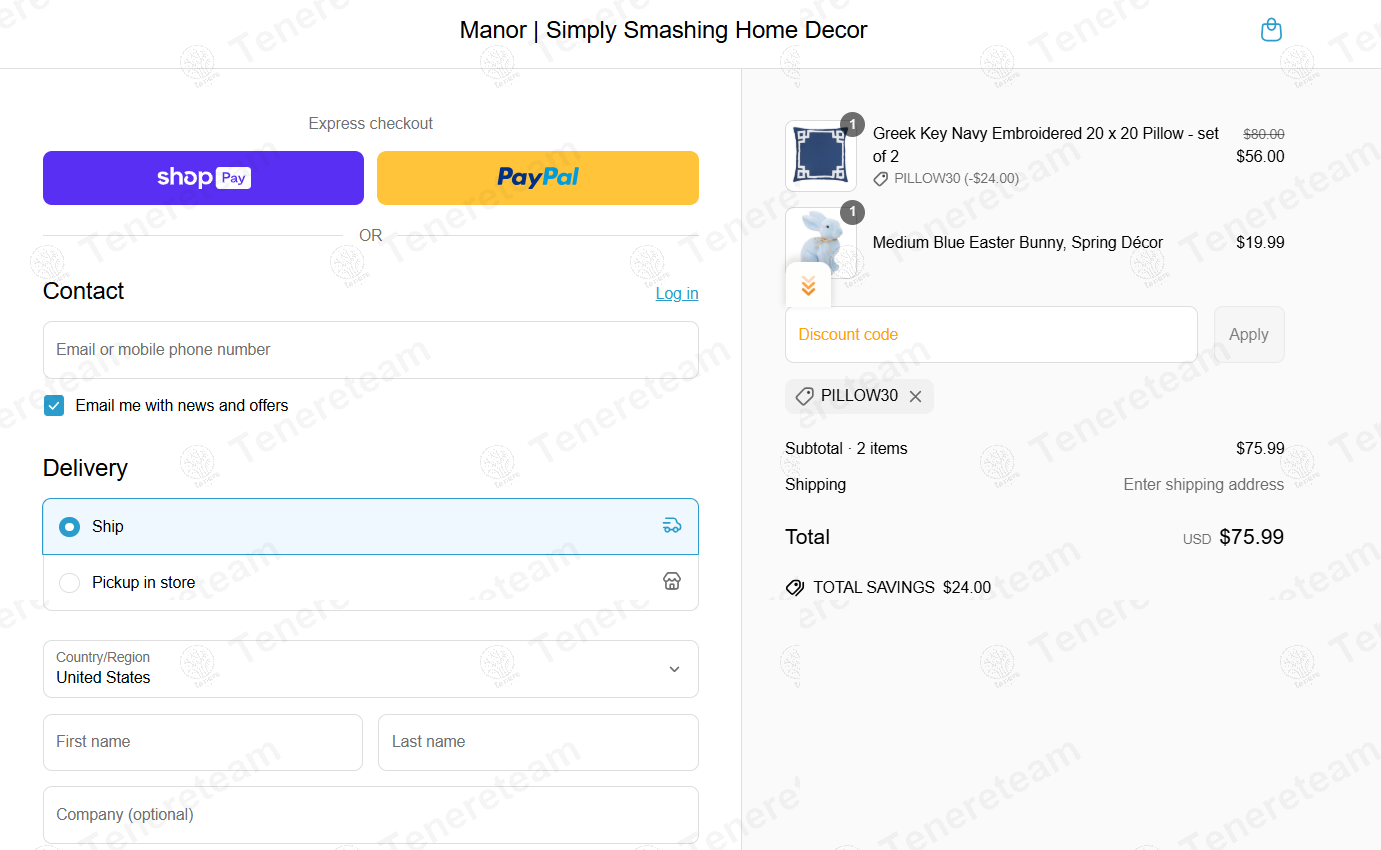
Task: Focus the First name field
Action: click(x=203, y=742)
